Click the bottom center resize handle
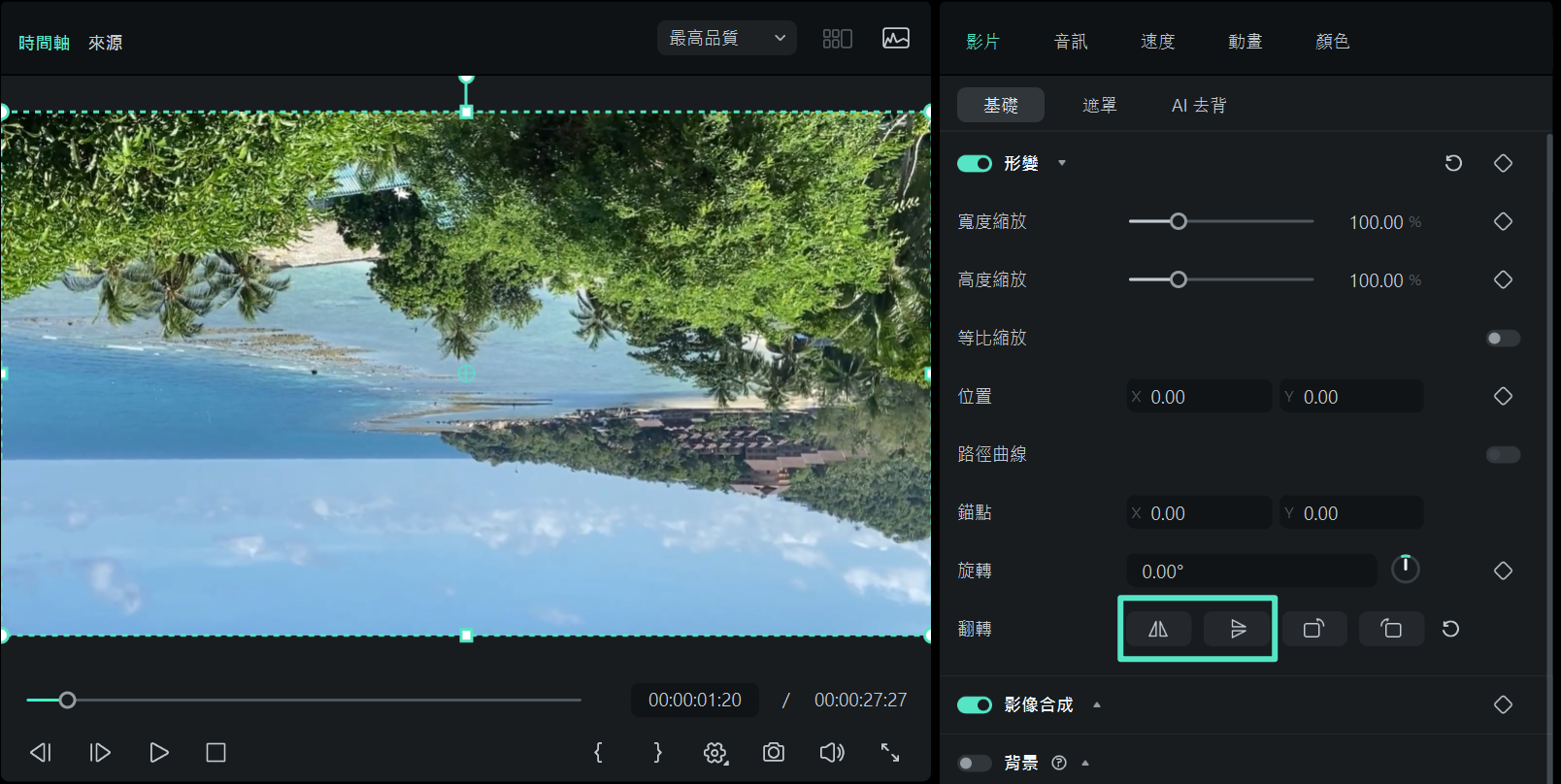The height and width of the screenshot is (784, 1561). pos(466,636)
